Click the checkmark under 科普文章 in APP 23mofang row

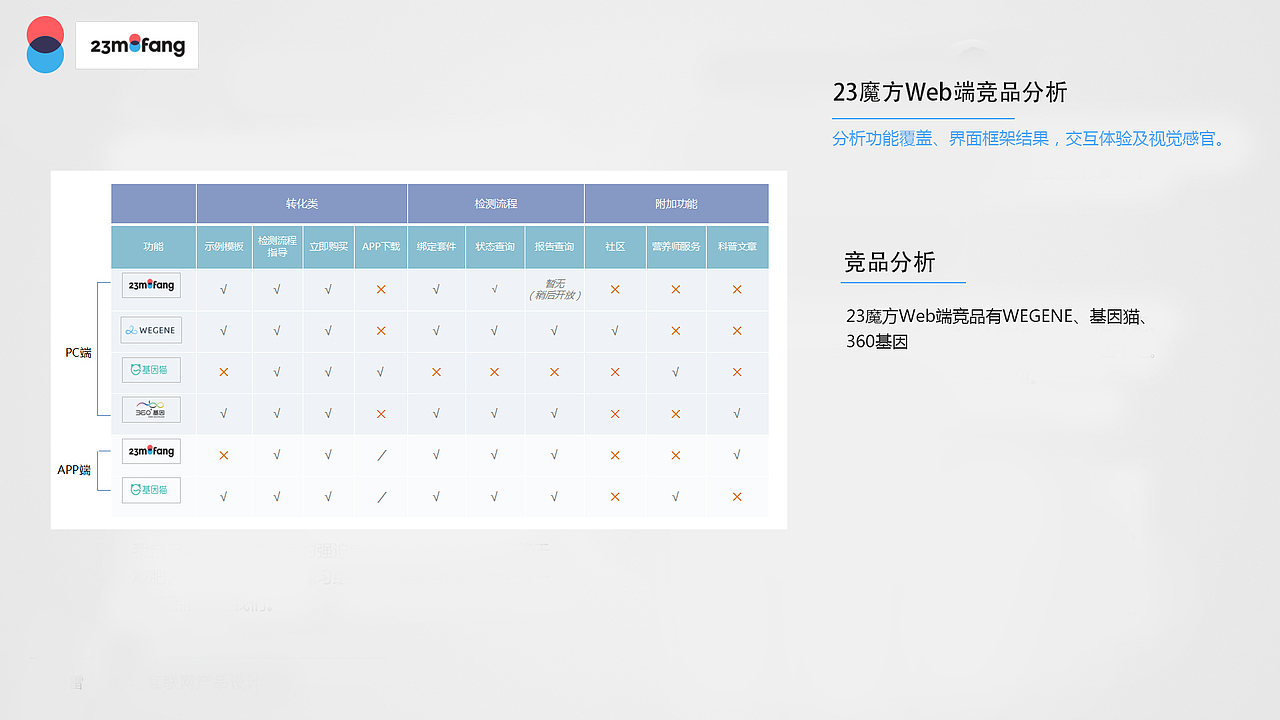tap(736, 455)
